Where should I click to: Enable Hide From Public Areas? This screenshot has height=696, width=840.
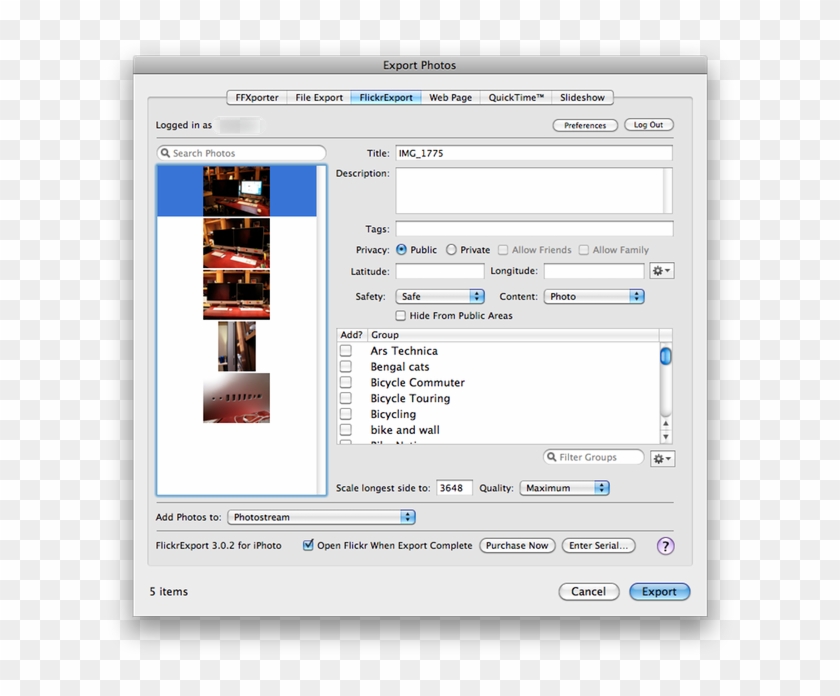[401, 314]
